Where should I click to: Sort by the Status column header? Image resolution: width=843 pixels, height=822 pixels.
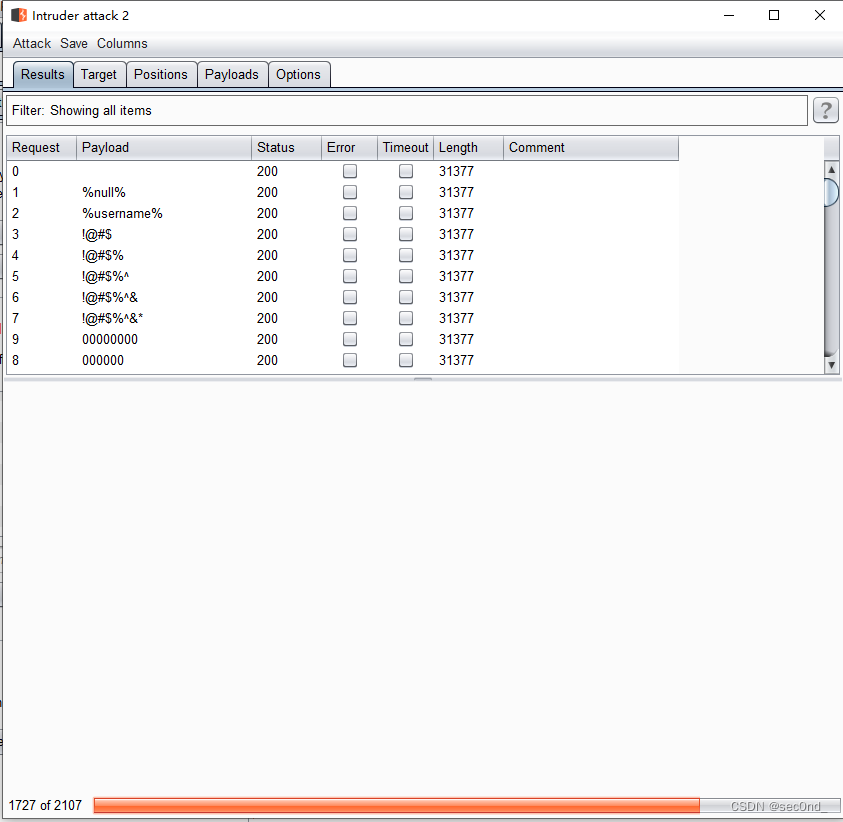click(287, 148)
